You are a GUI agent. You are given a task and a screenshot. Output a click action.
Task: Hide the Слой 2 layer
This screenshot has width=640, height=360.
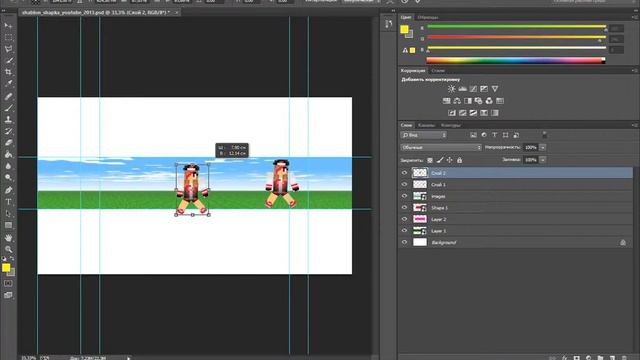(404, 173)
